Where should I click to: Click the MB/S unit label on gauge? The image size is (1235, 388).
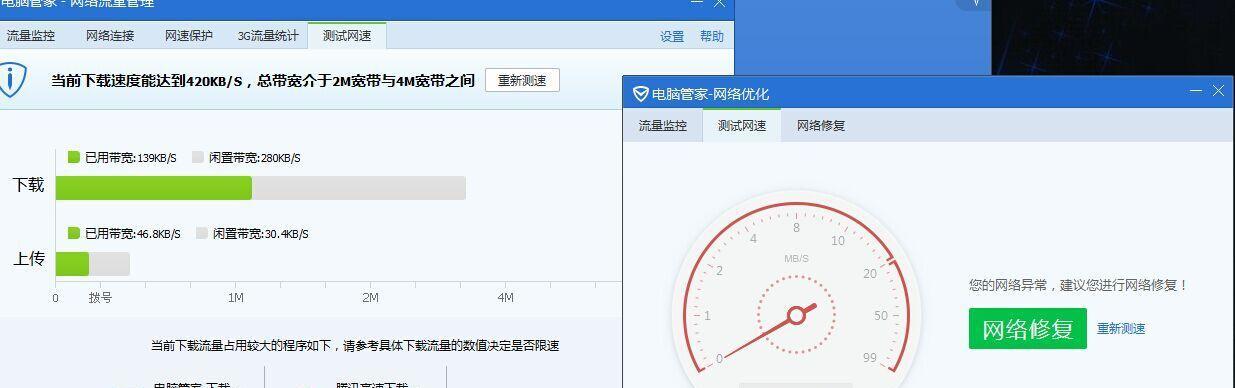[x=797, y=259]
